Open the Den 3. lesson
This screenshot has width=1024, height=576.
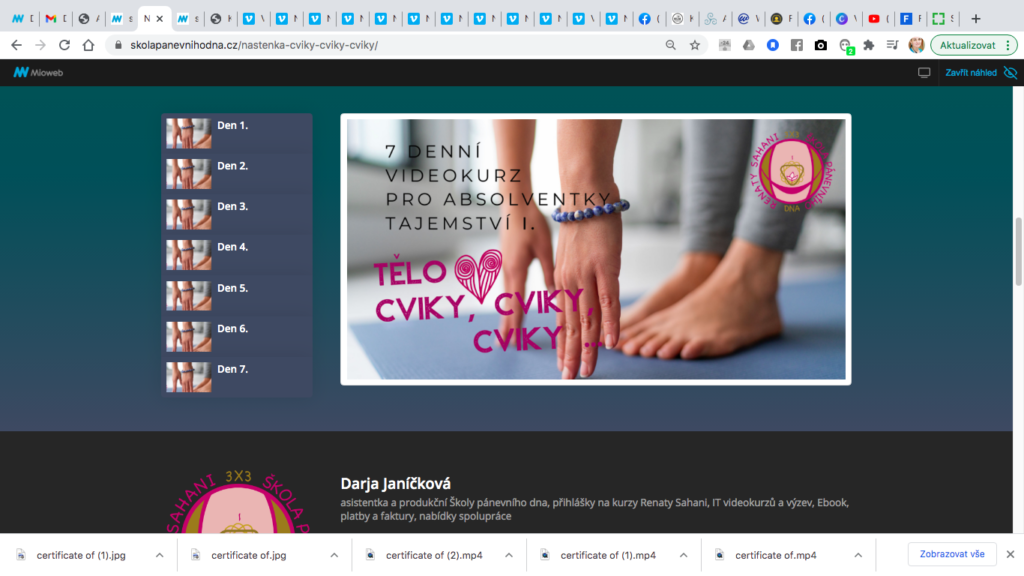pos(237,214)
